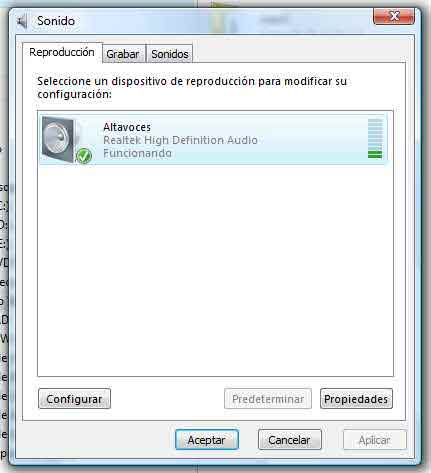Click the empty area of the device list
Image resolution: width=431 pixels, height=473 pixels.
[215, 271]
